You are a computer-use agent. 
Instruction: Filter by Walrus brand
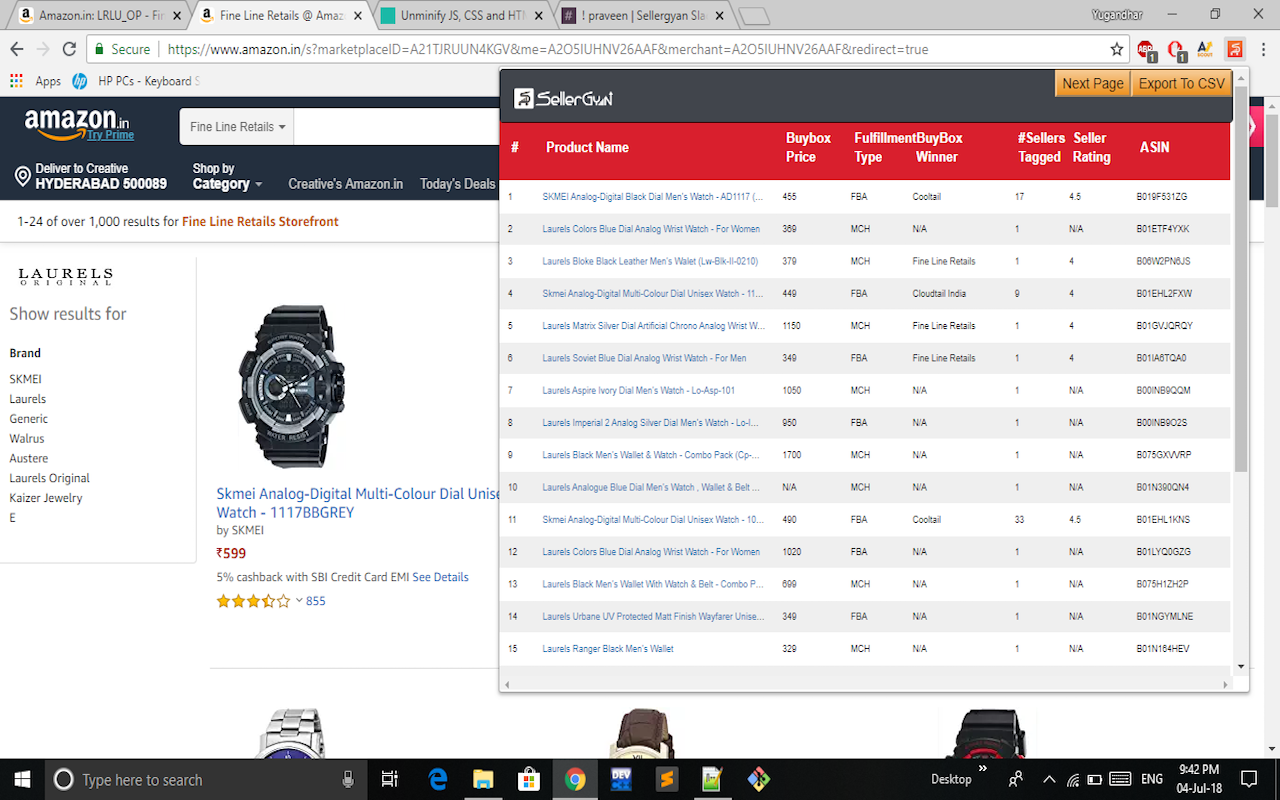pos(27,438)
